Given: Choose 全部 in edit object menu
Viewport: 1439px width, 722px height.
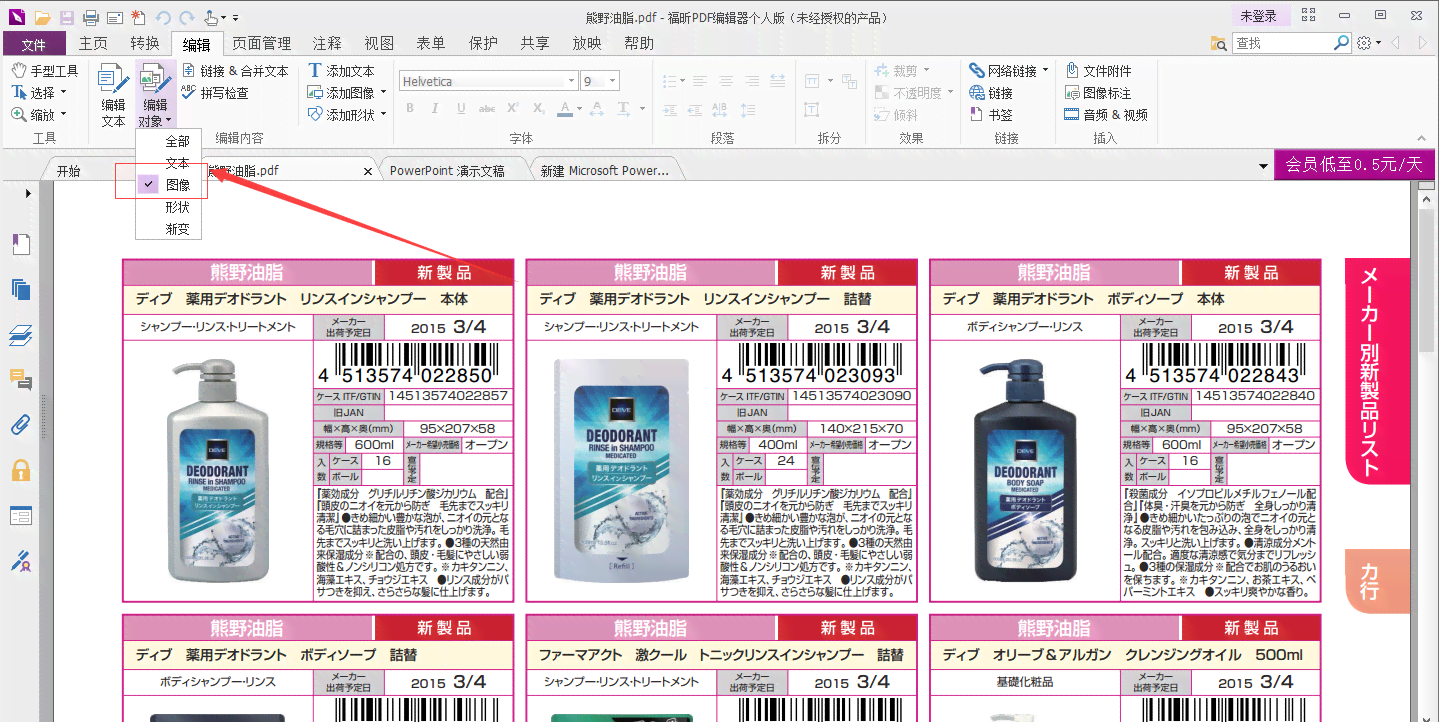Looking at the screenshot, I should (x=169, y=141).
